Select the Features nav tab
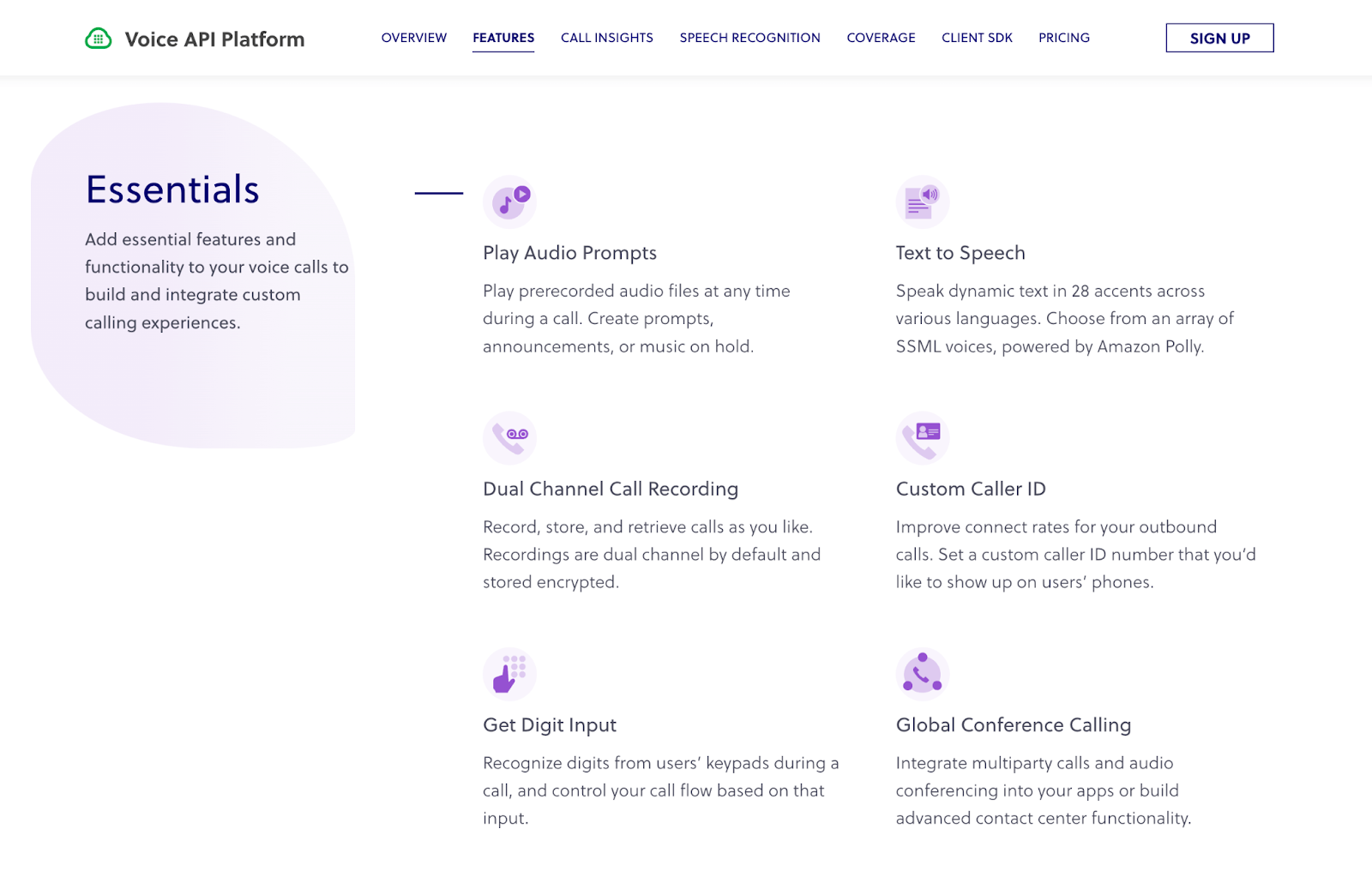 pyautogui.click(x=503, y=38)
